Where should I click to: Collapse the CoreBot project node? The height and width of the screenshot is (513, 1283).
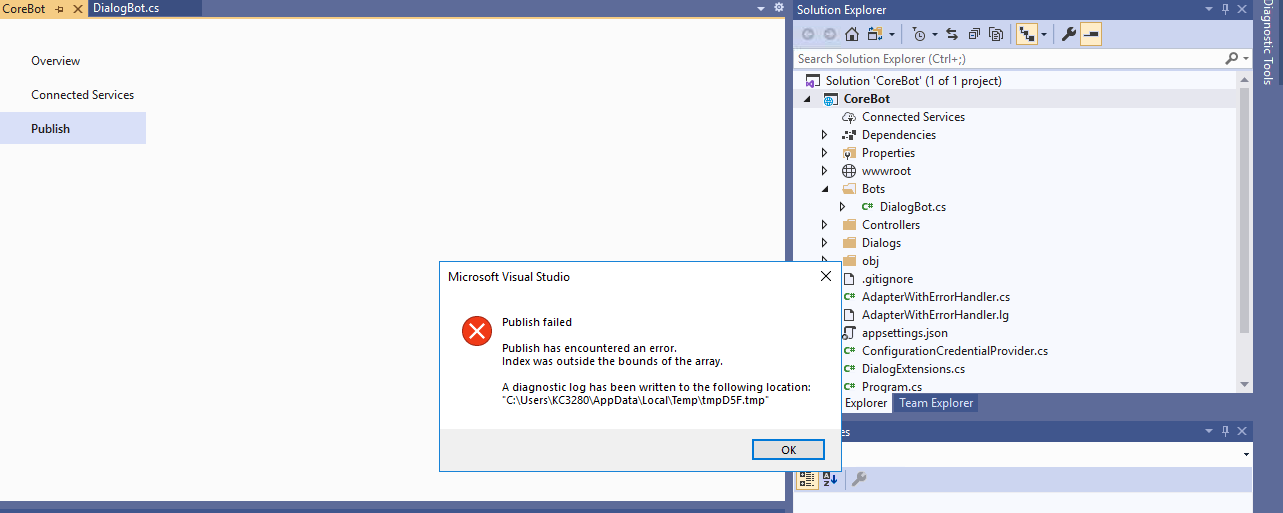pyautogui.click(x=807, y=99)
